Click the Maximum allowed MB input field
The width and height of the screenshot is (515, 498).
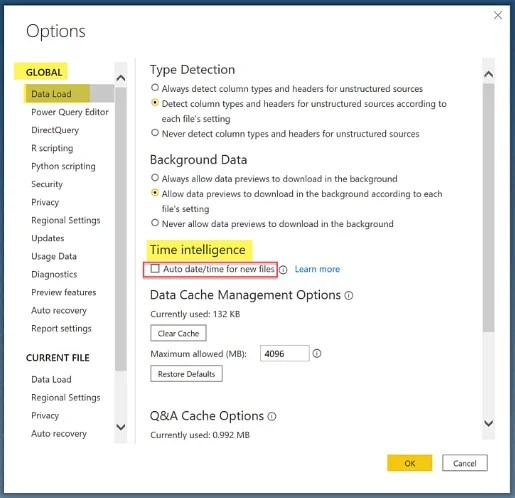tap(285, 354)
